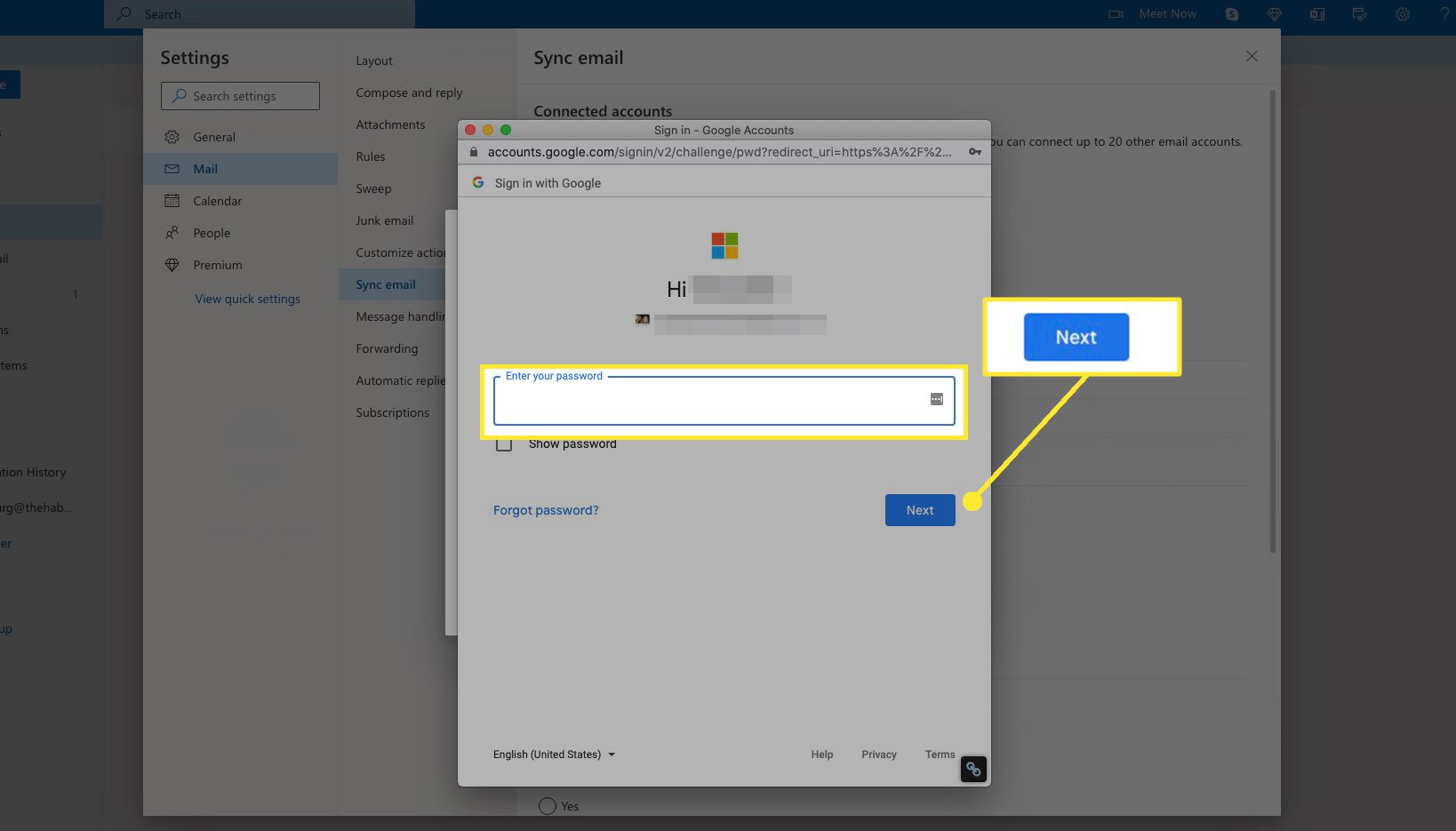Toggle the Show password checkbox
Screen dimensions: 1456x831
click(504, 443)
